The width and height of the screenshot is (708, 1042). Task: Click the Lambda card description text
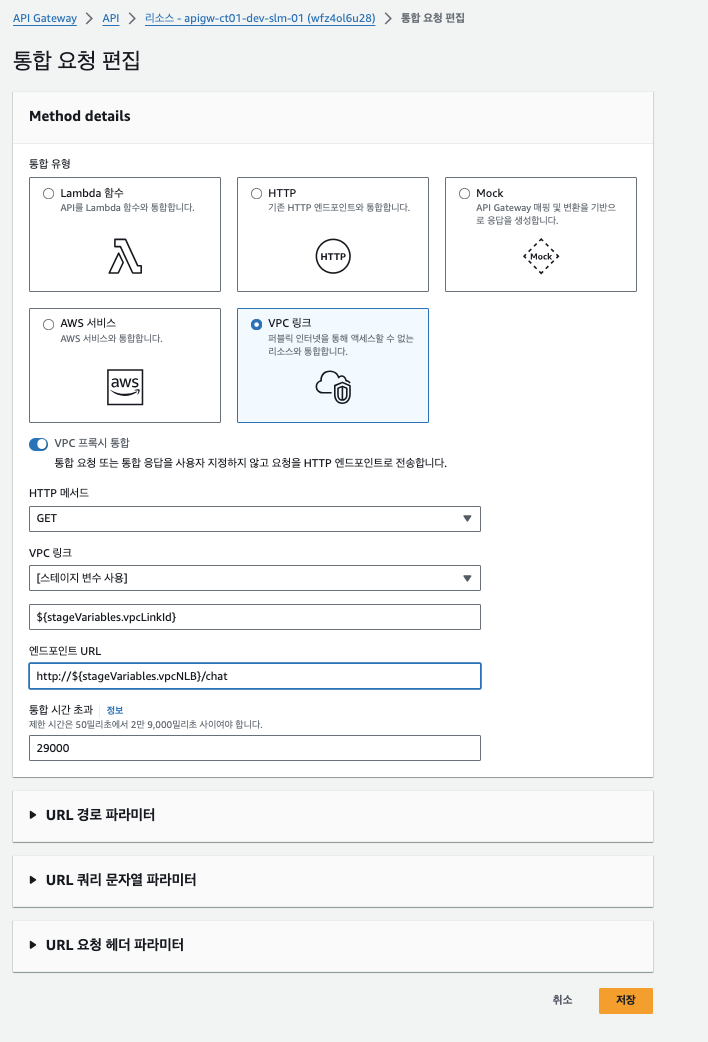coord(128,207)
